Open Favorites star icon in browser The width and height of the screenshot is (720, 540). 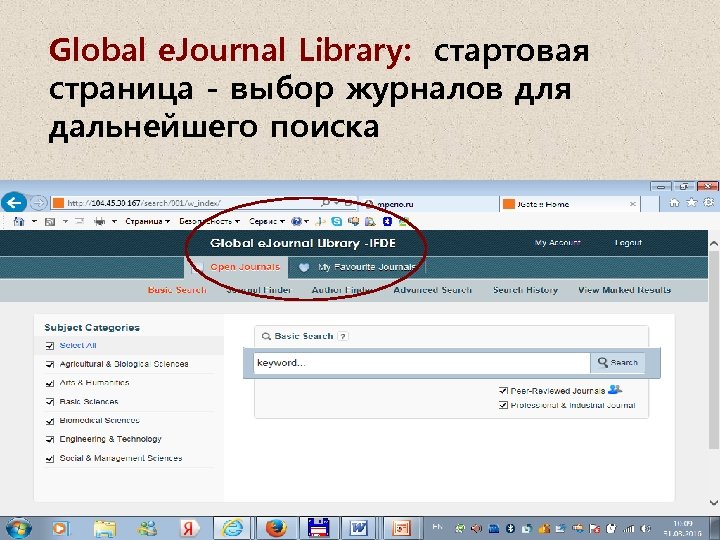692,202
